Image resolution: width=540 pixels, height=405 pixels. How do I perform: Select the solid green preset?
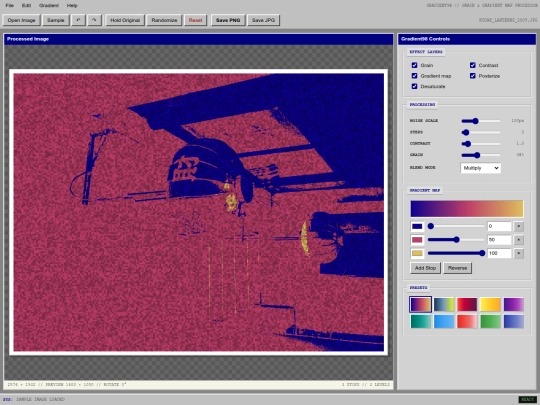490,321
